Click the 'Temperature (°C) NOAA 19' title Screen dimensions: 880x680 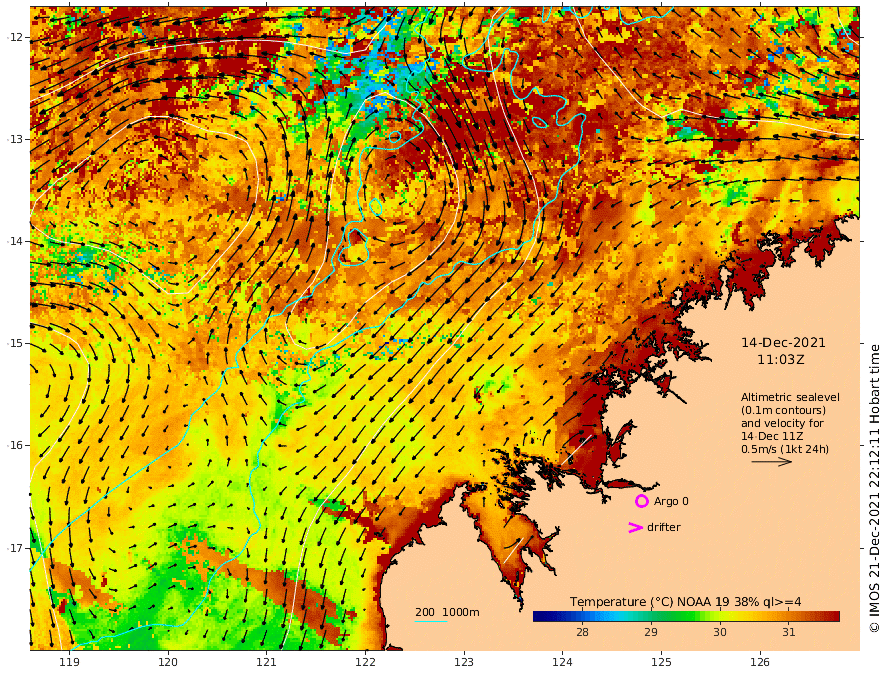649,602
